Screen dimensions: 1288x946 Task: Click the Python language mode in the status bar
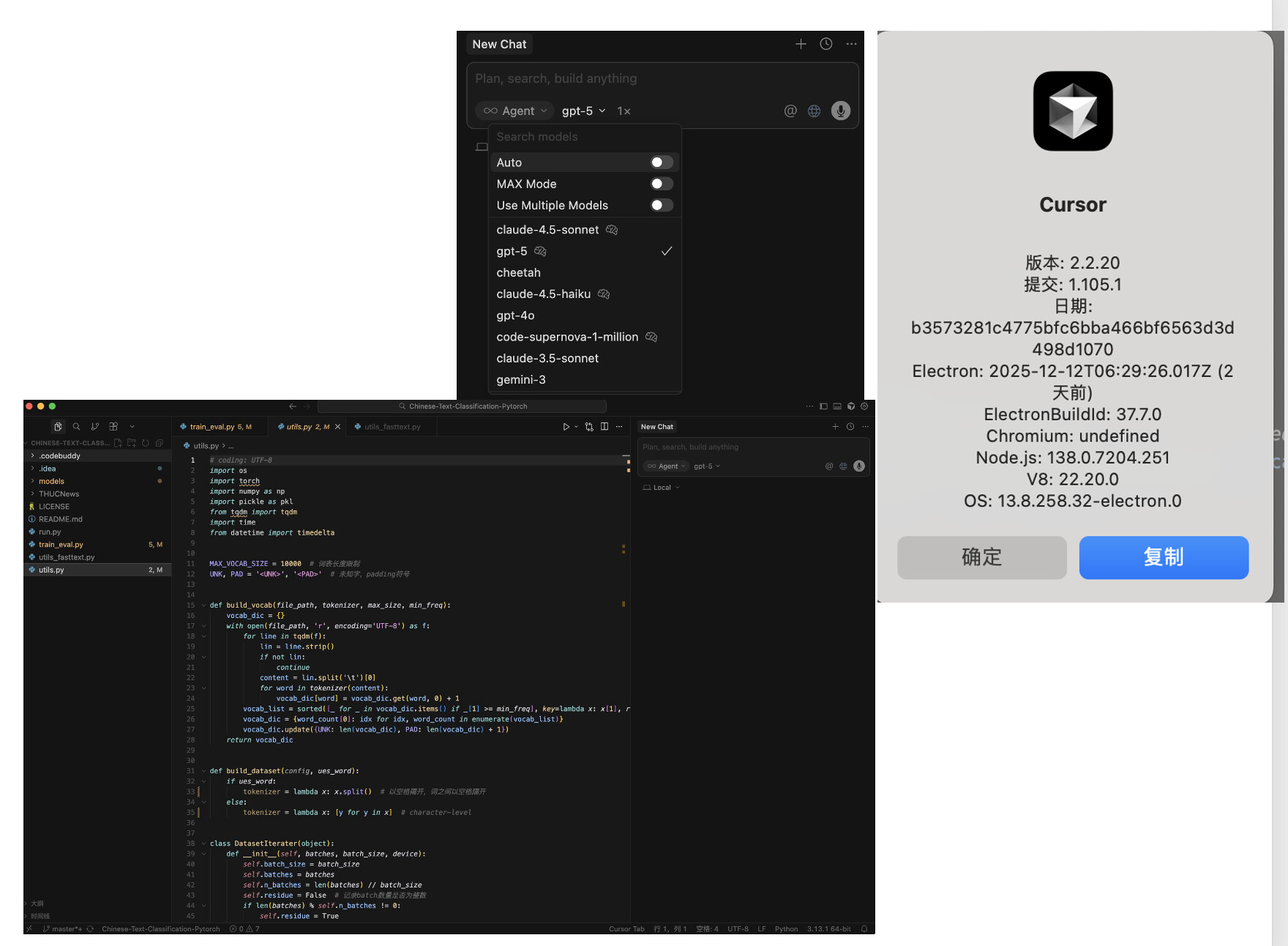(786, 929)
